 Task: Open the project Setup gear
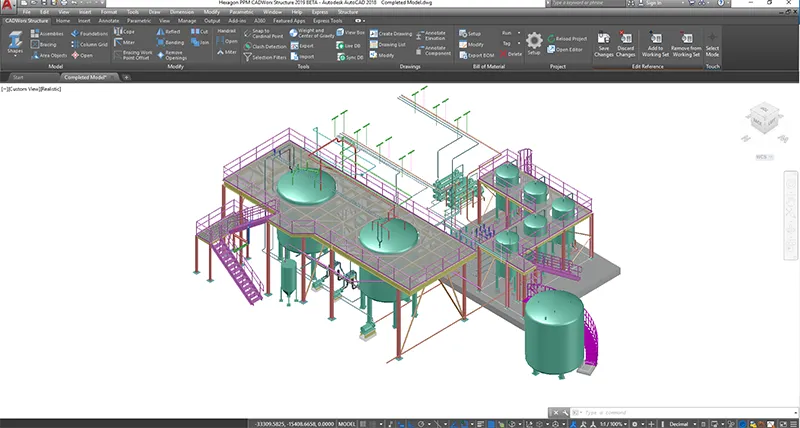[x=534, y=41]
